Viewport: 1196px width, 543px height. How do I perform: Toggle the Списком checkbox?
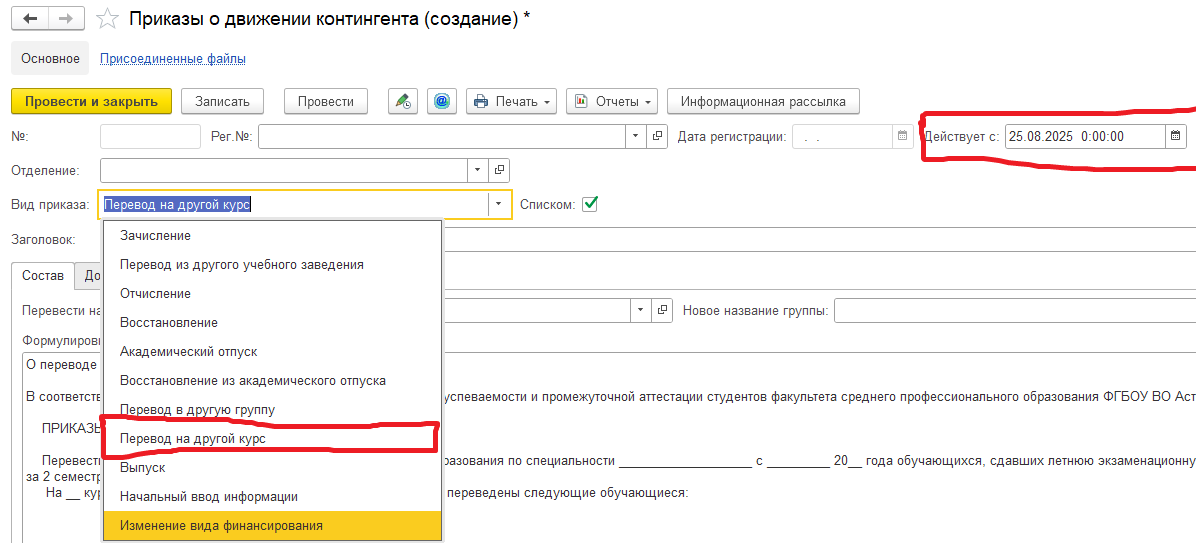[x=590, y=204]
